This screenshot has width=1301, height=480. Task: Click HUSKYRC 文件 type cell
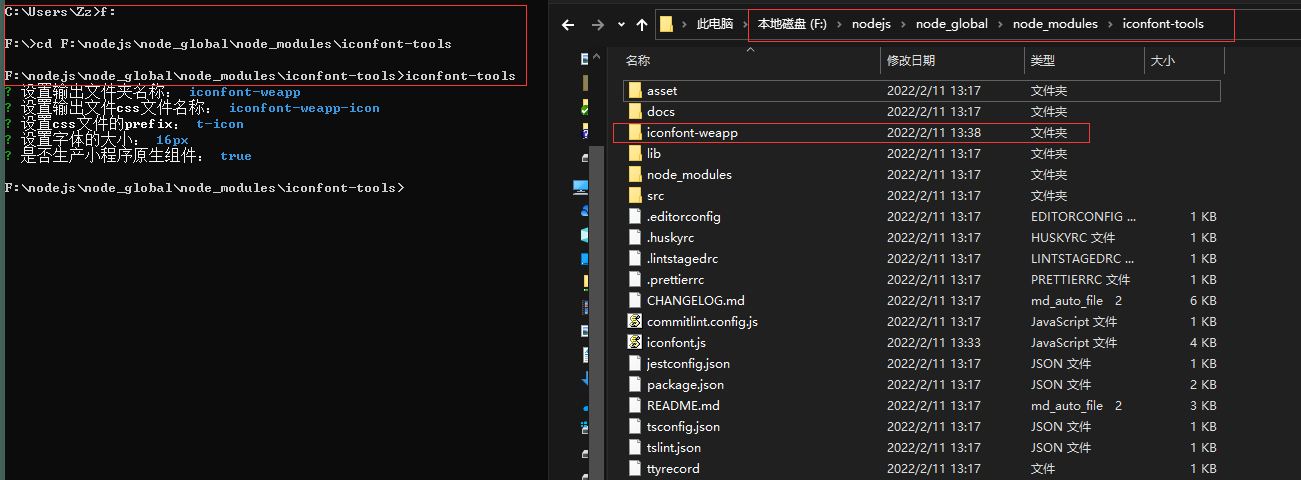(1073, 238)
